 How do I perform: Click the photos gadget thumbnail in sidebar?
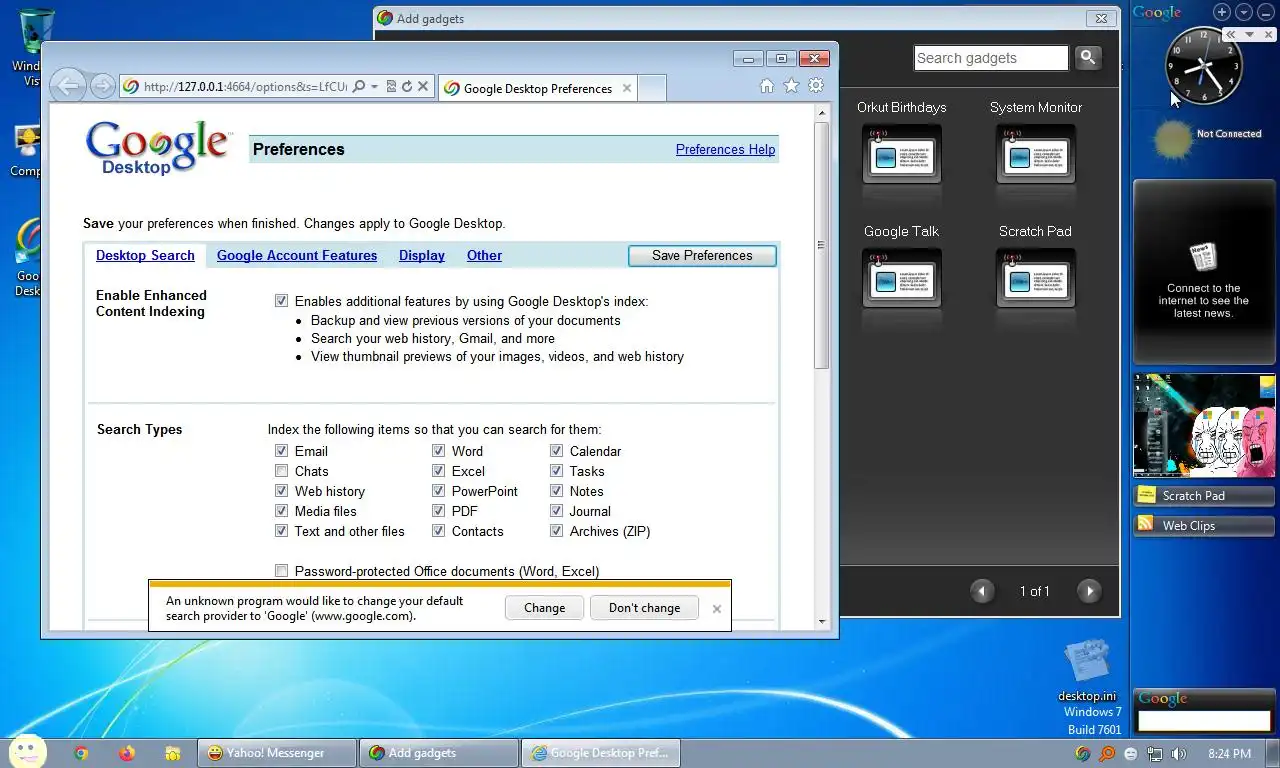[x=1204, y=425]
